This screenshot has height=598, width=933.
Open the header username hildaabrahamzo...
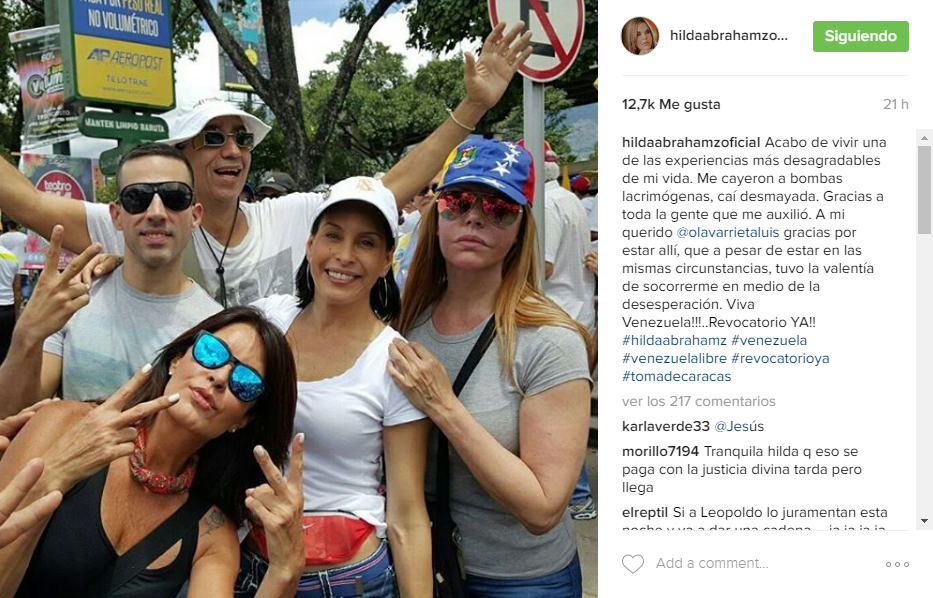coord(728,36)
